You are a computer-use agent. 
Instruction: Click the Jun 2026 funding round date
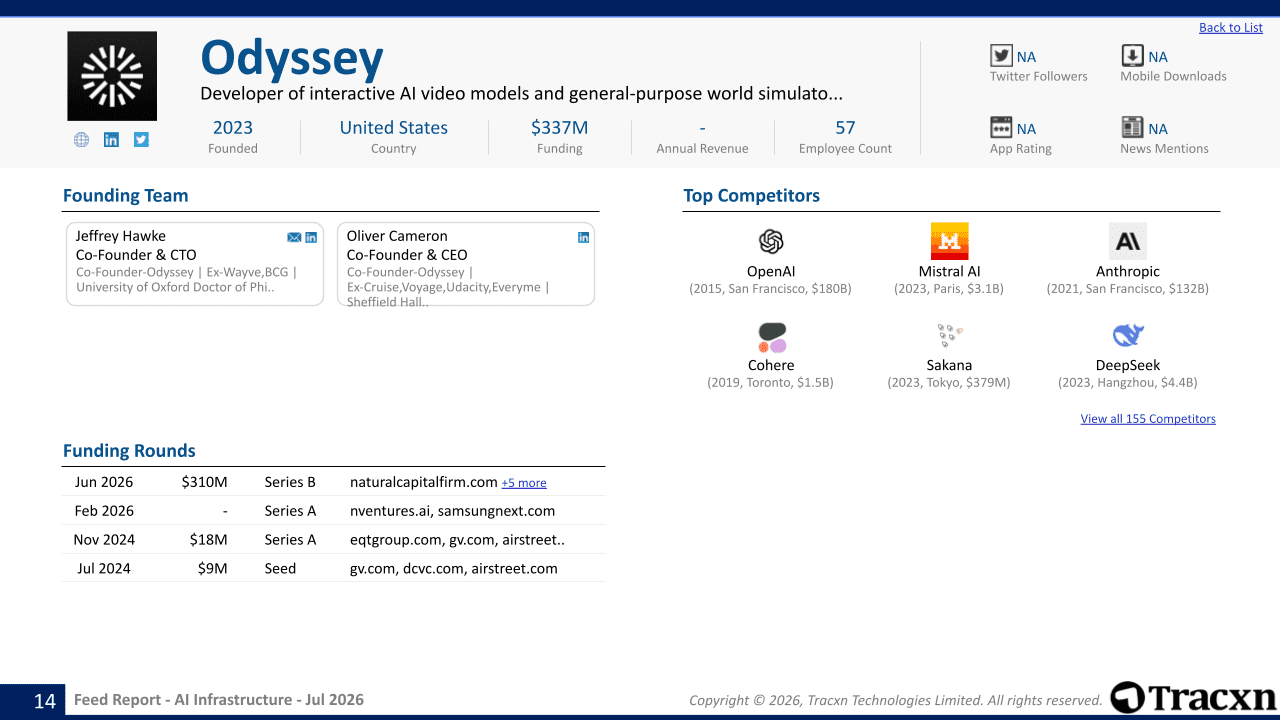point(104,482)
